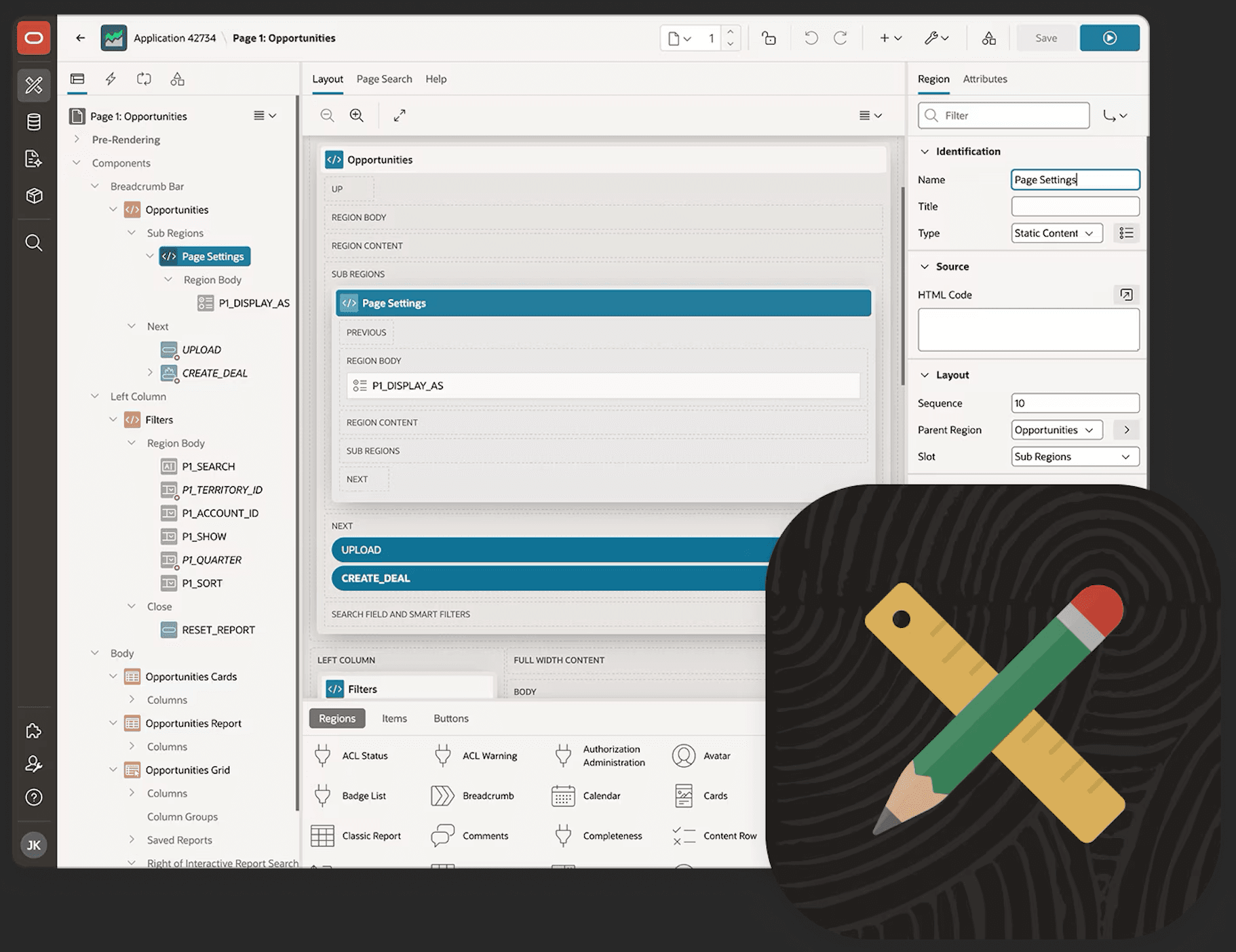Click the Oracle logo home button
1236x952 pixels.
coord(34,38)
